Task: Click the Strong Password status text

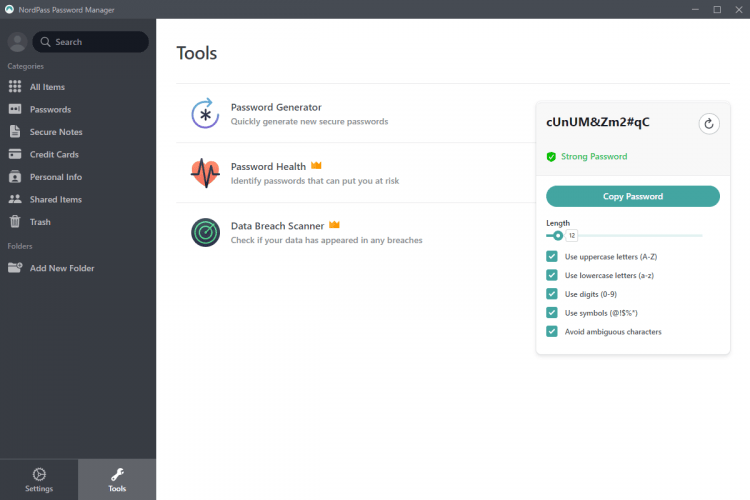Action: coord(594,156)
